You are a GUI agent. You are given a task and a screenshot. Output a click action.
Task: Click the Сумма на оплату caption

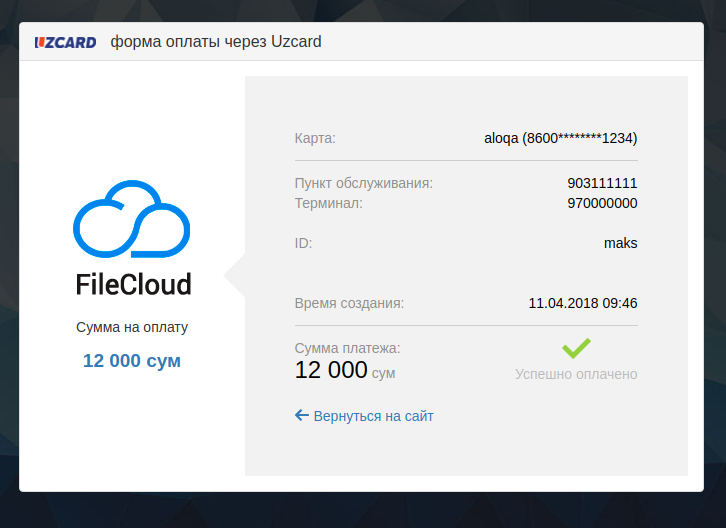click(x=132, y=327)
